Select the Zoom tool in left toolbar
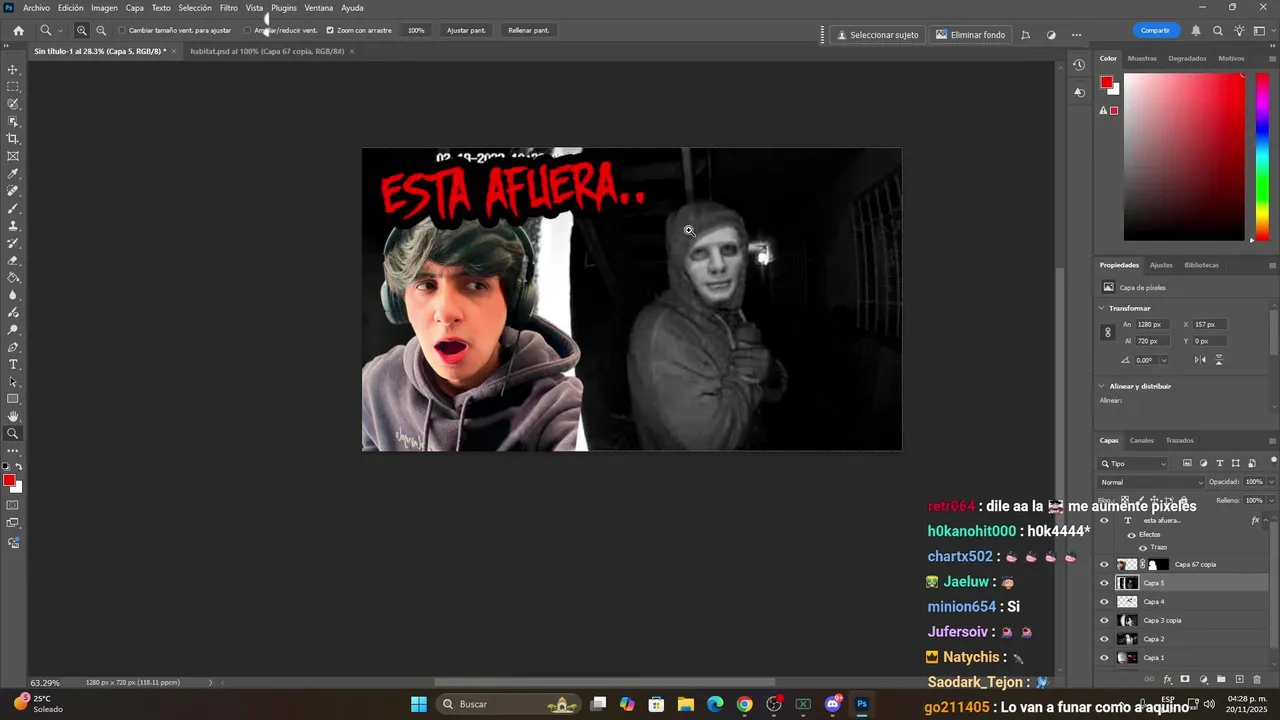The image size is (1280, 720). (x=13, y=434)
